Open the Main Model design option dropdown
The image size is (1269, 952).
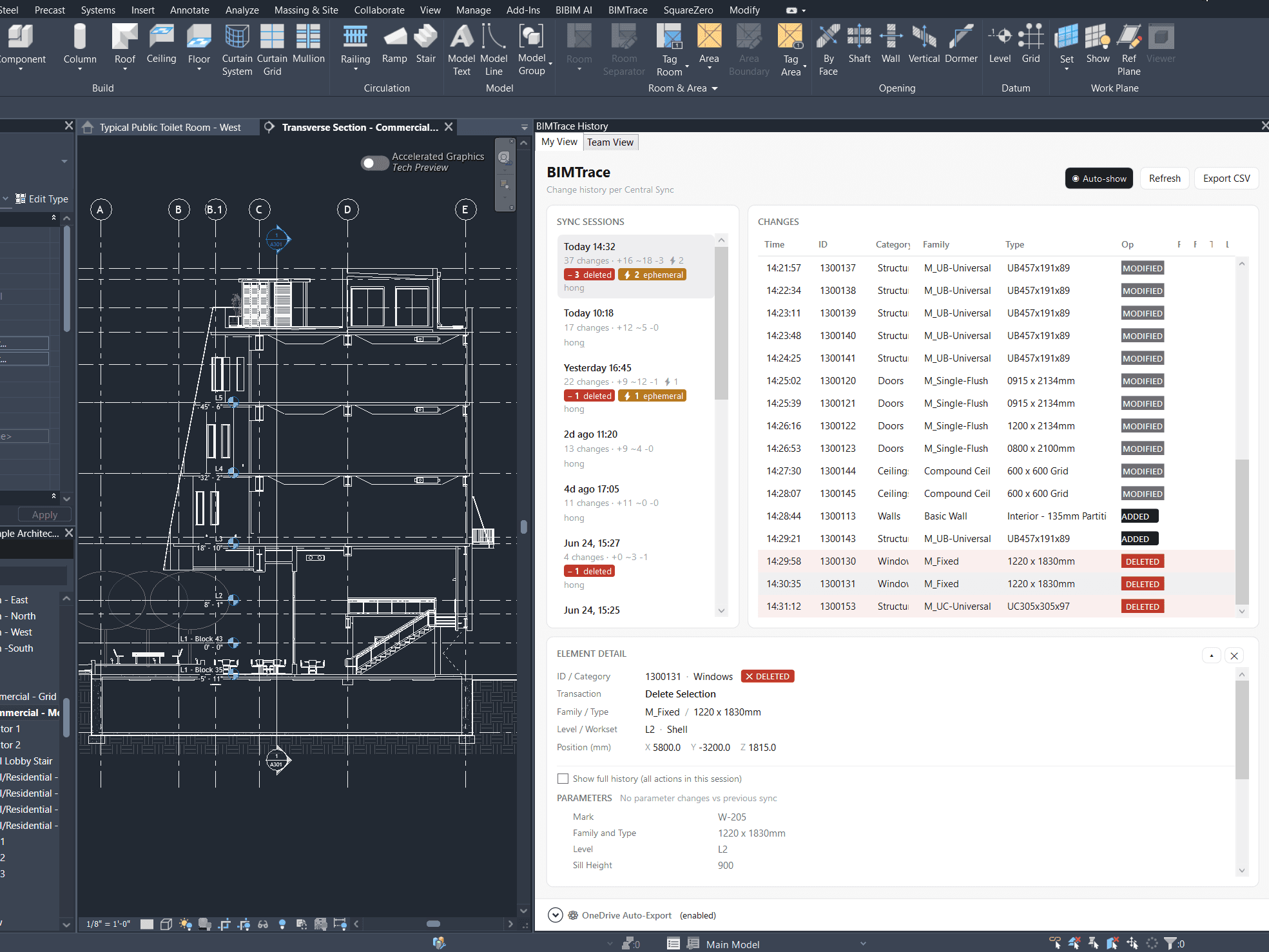pyautogui.click(x=863, y=944)
